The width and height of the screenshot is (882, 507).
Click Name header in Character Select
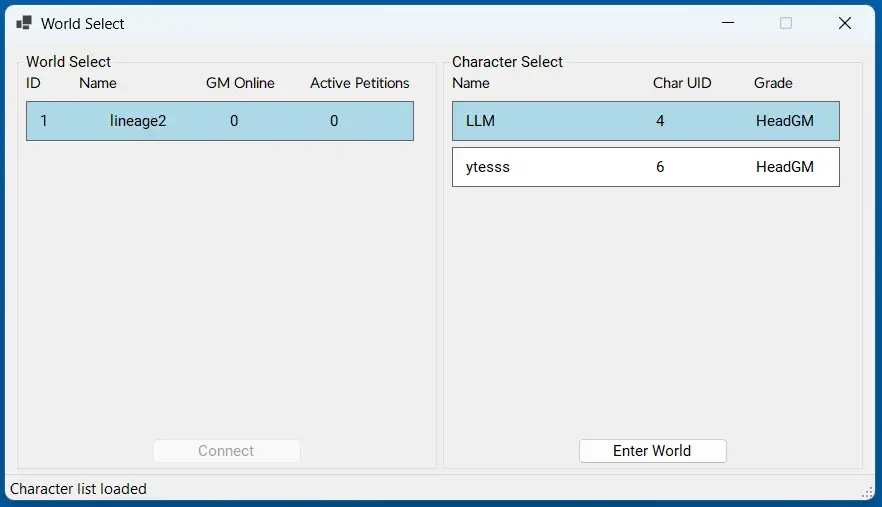coord(471,83)
